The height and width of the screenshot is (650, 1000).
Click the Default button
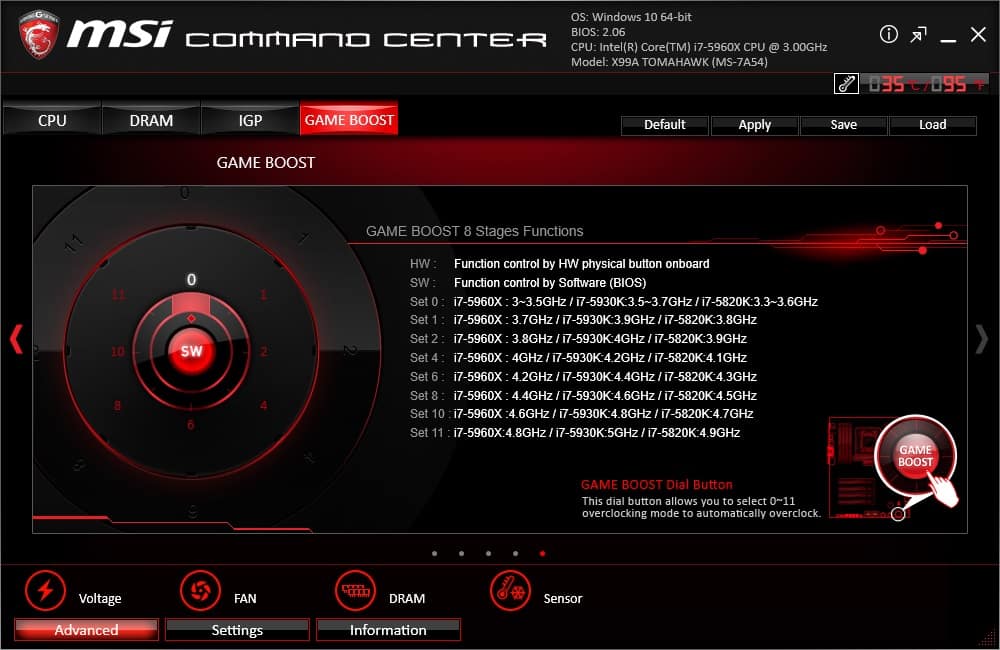pos(665,125)
